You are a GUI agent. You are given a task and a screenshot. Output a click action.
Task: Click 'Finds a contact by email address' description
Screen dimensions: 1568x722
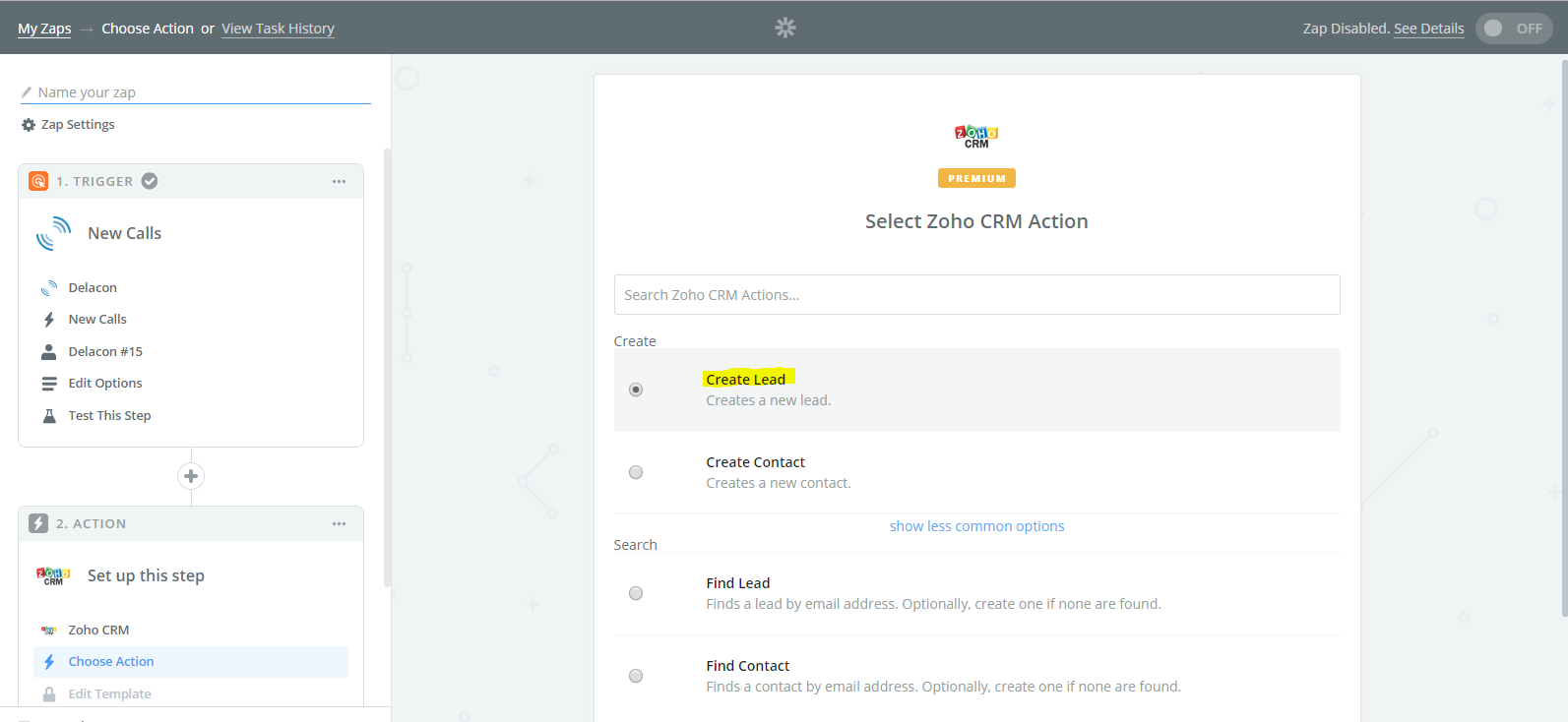(x=943, y=687)
